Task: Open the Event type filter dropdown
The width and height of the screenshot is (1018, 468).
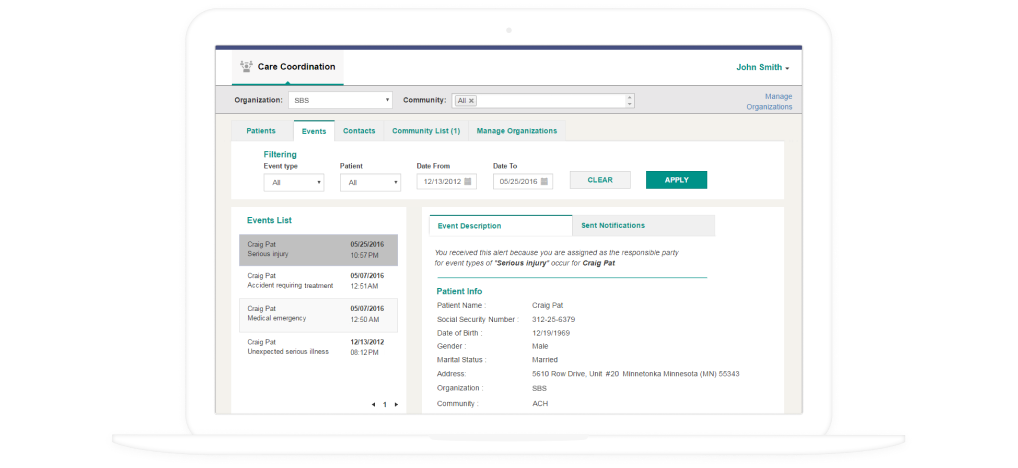Action: [294, 182]
